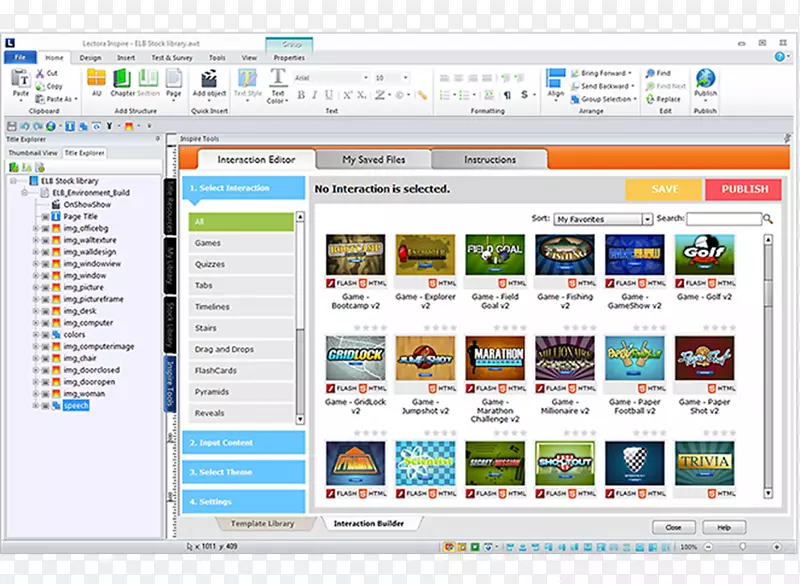Open the Bring Forward dropdown arrow
The height and width of the screenshot is (584, 800).
coord(630,73)
